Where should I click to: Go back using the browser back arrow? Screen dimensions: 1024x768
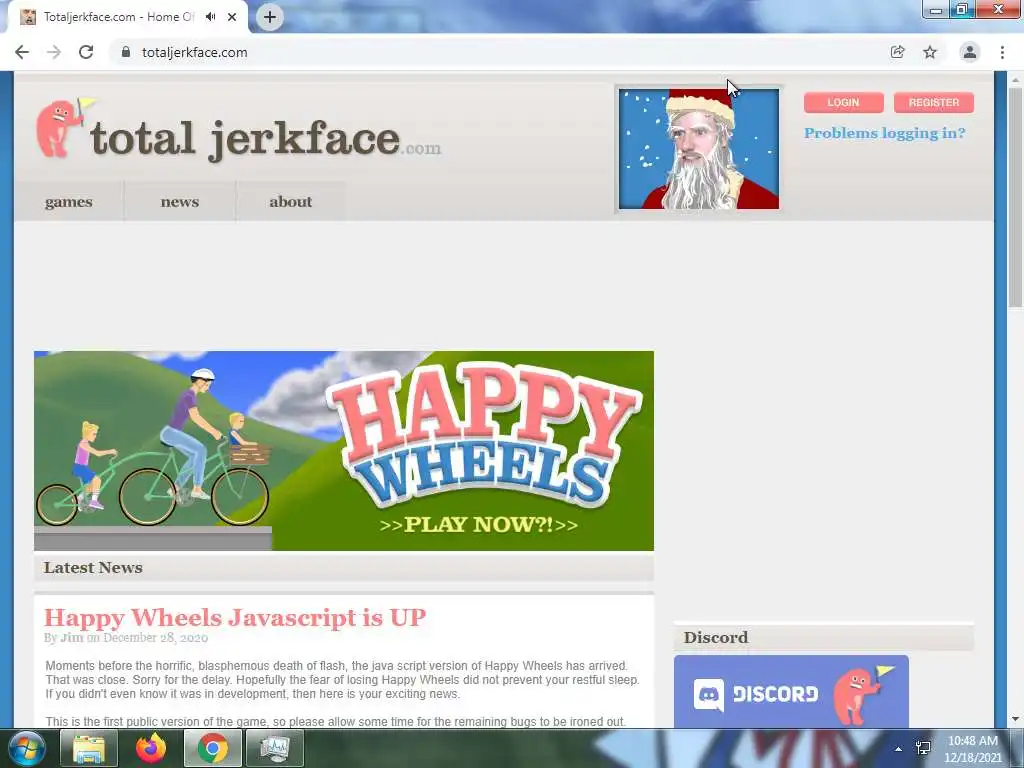pyautogui.click(x=22, y=52)
